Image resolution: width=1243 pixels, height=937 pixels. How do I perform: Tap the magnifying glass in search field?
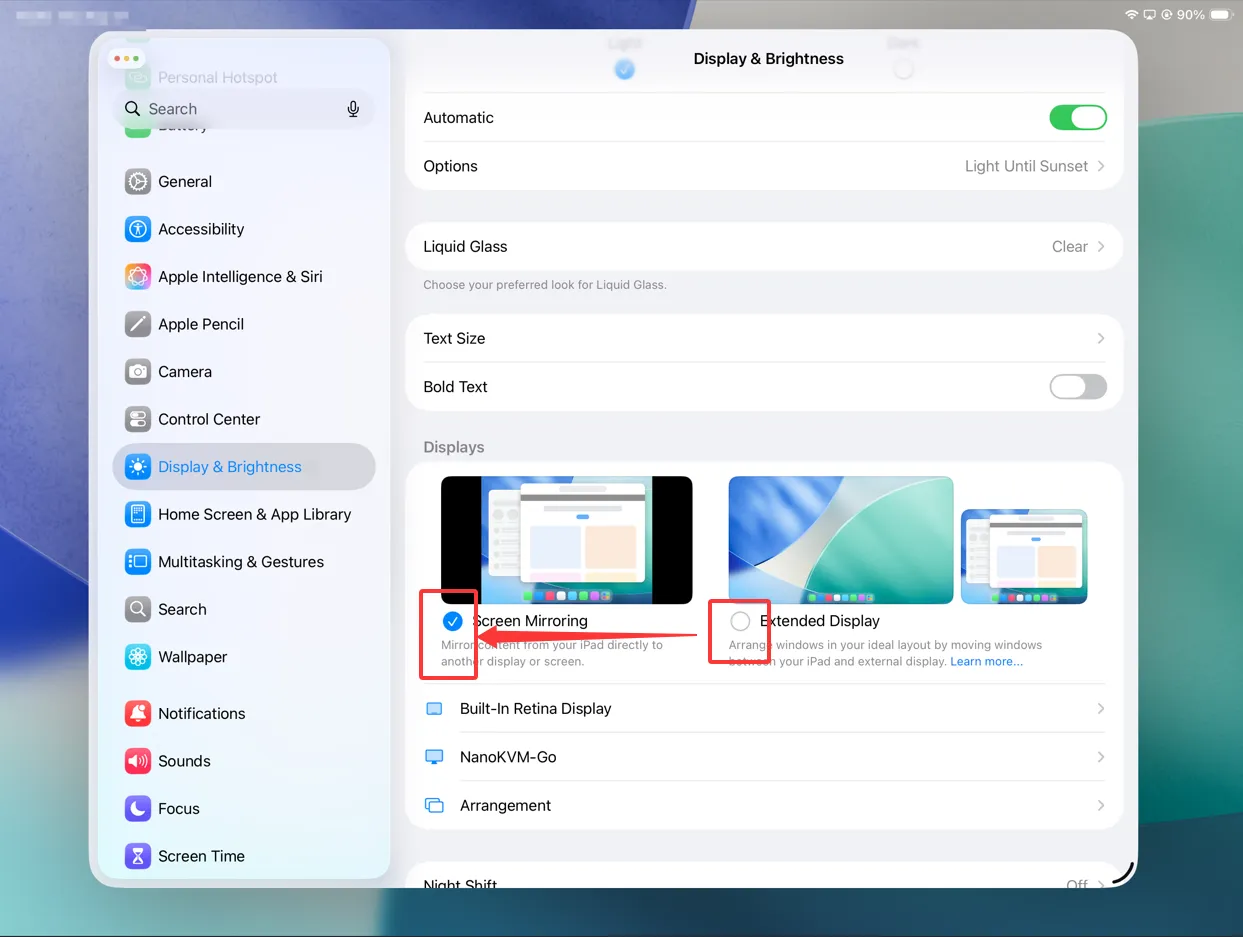[132, 108]
